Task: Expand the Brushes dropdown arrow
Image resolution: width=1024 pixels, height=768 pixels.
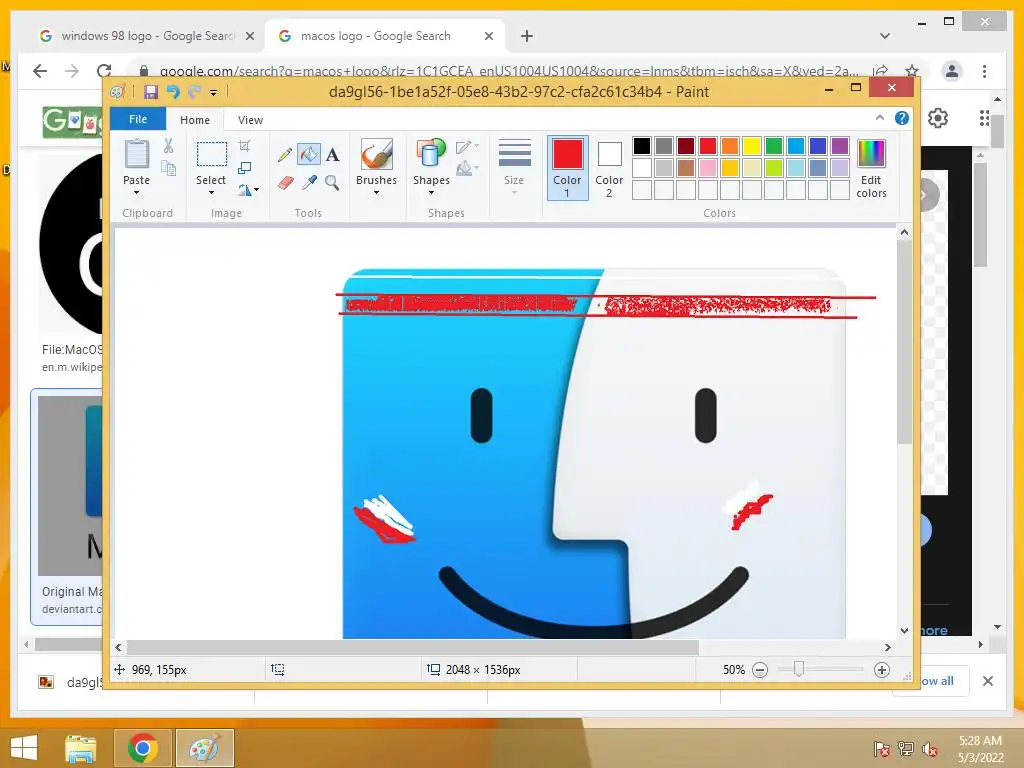Action: pos(376,193)
